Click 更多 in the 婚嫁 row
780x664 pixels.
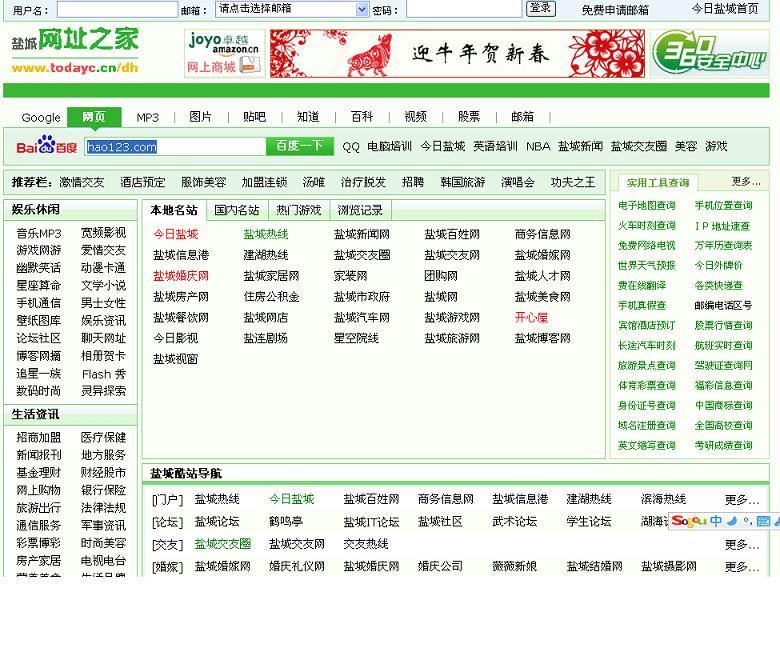tap(742, 567)
